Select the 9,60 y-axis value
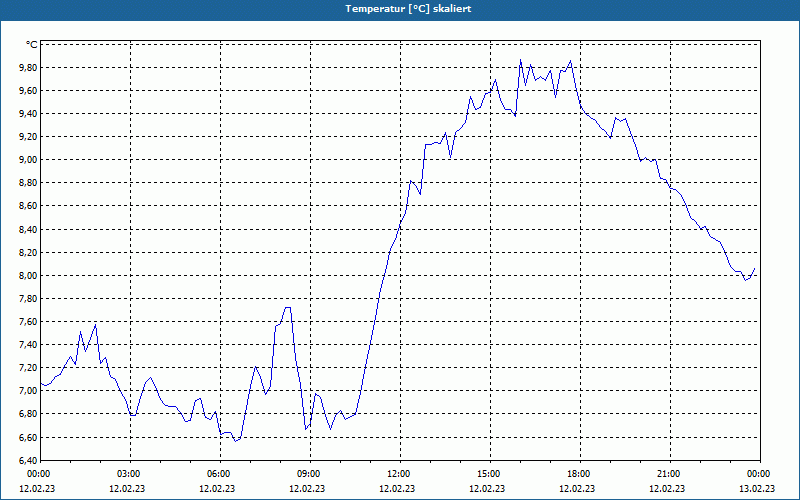The width and height of the screenshot is (800, 500). point(29,91)
